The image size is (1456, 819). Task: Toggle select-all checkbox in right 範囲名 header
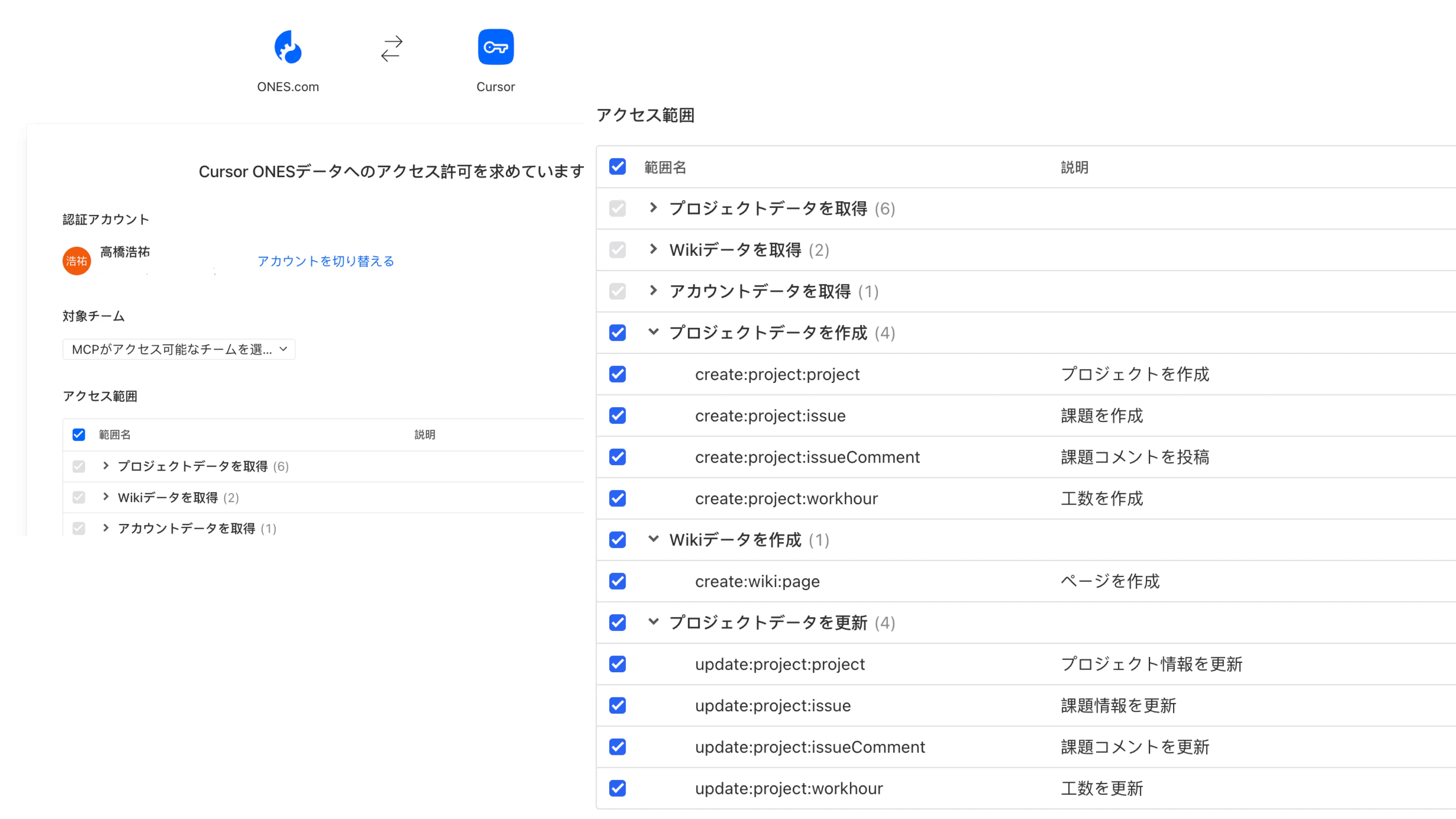tap(617, 167)
